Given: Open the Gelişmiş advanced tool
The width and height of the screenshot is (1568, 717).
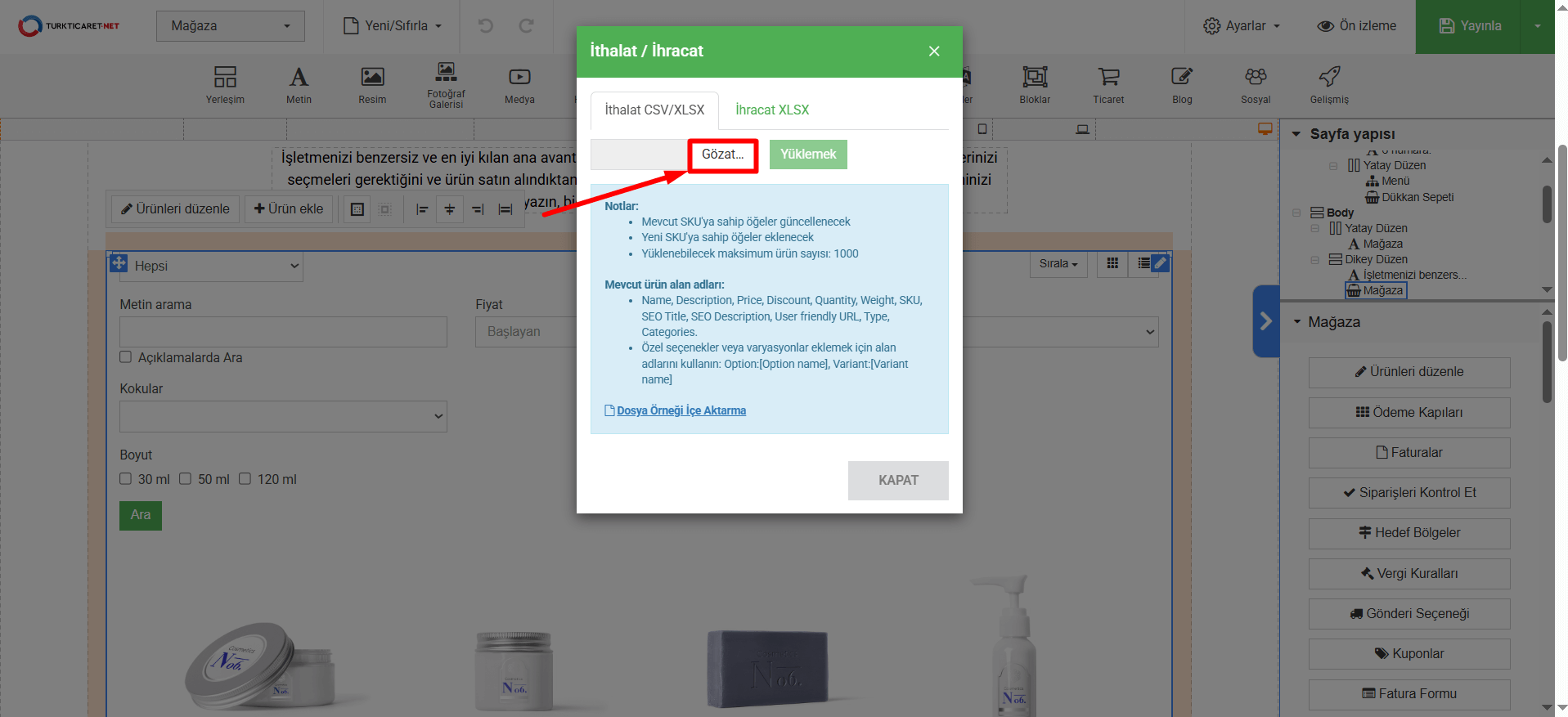Looking at the screenshot, I should [1329, 85].
